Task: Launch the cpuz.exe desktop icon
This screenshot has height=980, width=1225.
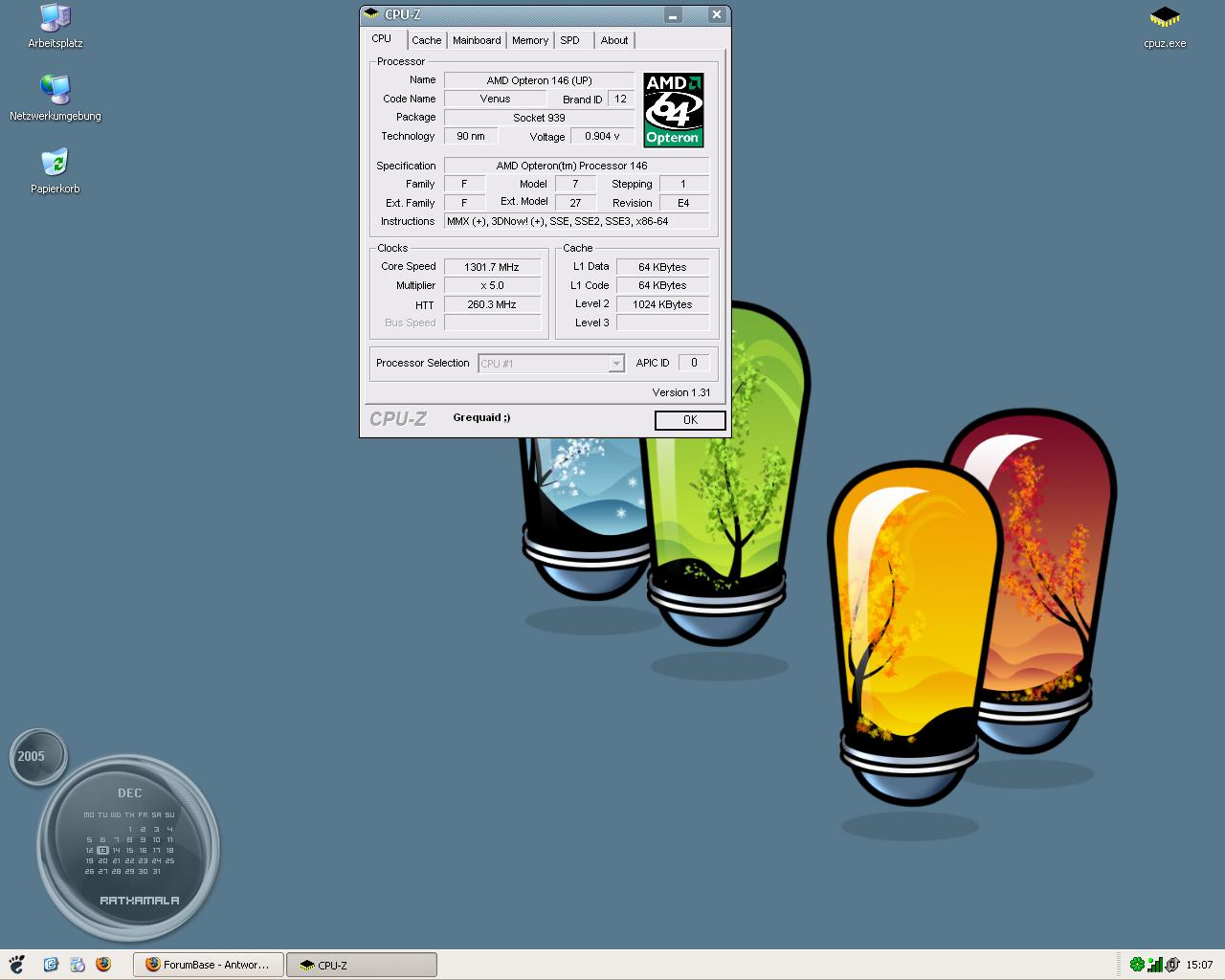Action: [1165, 27]
